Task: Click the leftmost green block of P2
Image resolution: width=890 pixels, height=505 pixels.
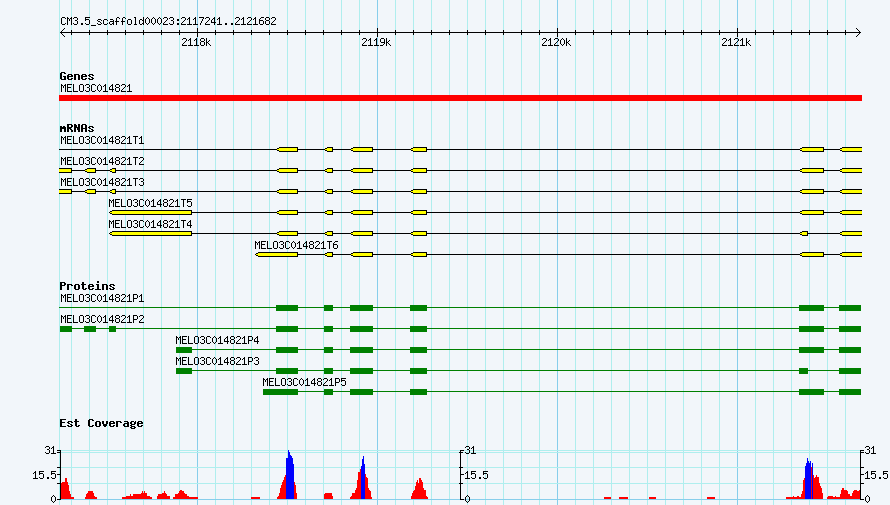Action: tap(66, 329)
